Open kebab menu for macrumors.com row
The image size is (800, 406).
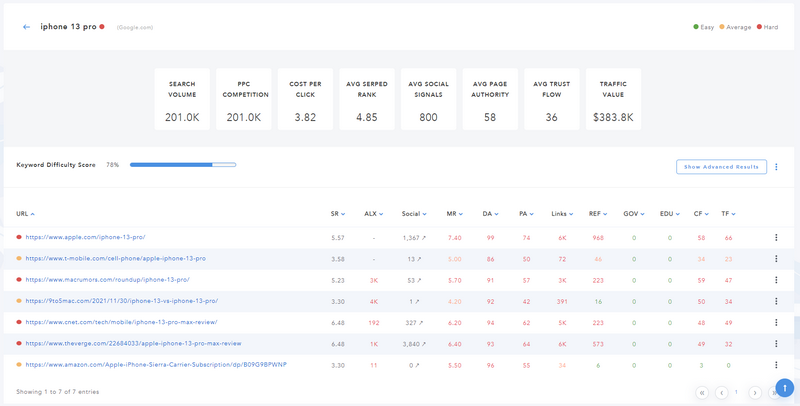pyautogui.click(x=776, y=280)
